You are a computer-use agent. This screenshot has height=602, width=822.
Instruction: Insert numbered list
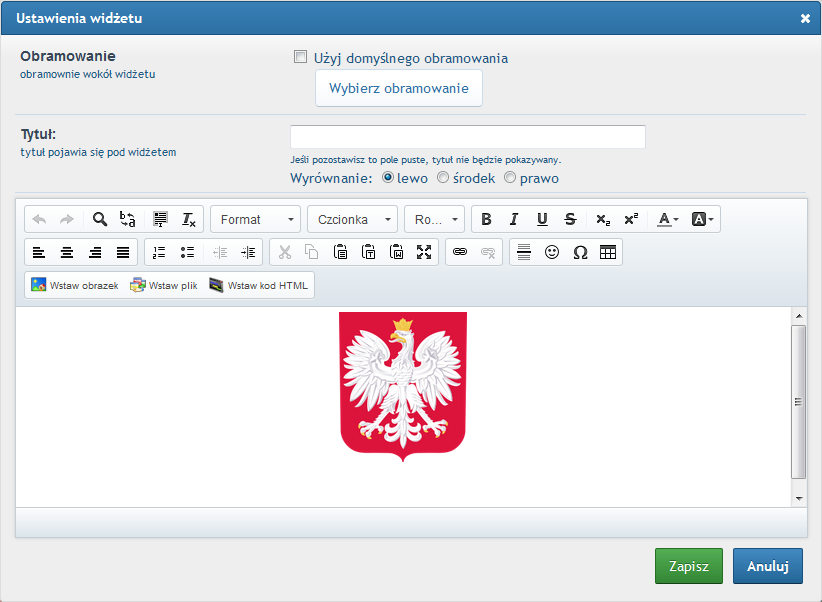pyautogui.click(x=159, y=252)
